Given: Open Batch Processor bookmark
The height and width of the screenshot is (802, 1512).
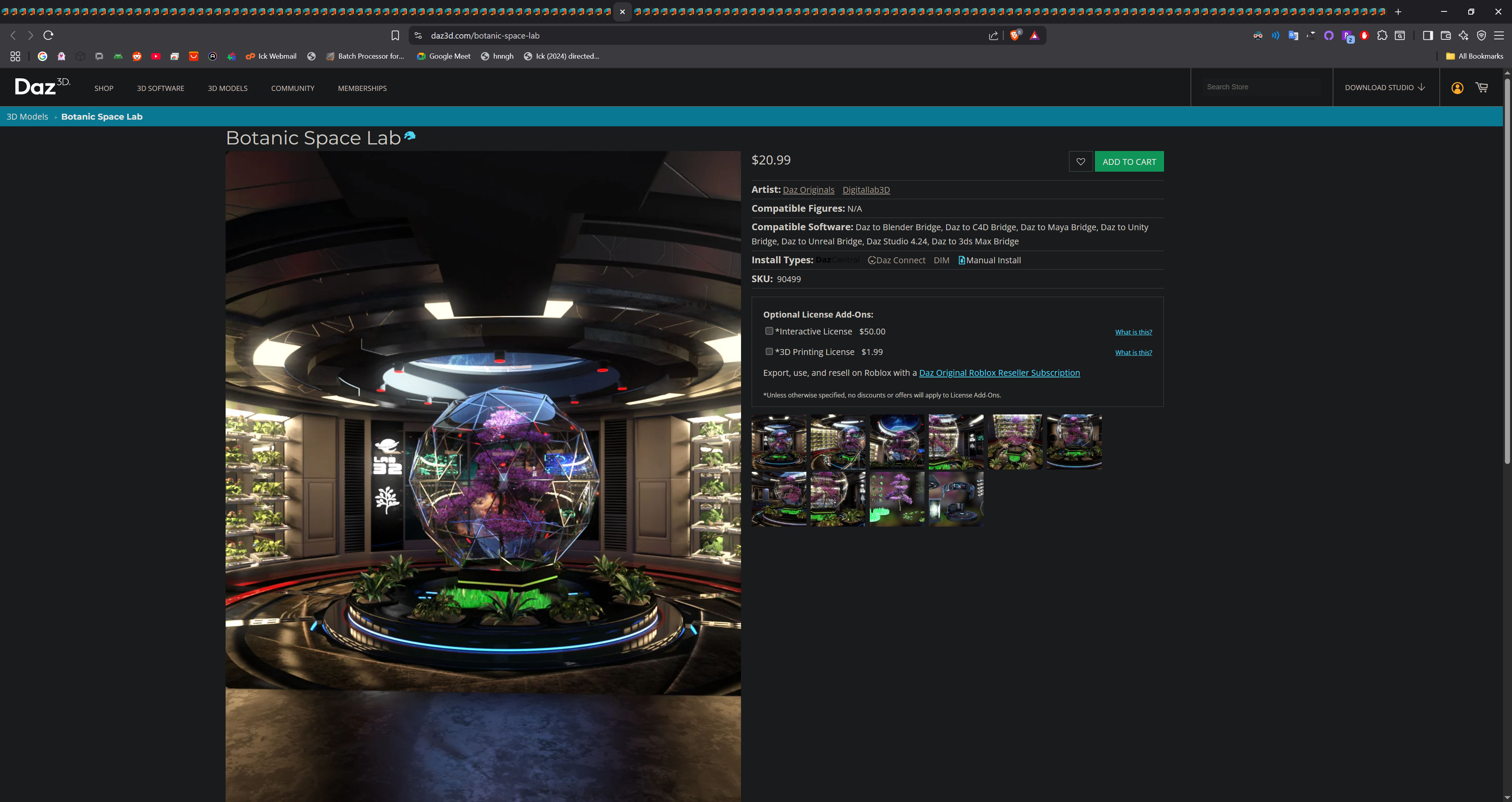Looking at the screenshot, I should tap(365, 56).
